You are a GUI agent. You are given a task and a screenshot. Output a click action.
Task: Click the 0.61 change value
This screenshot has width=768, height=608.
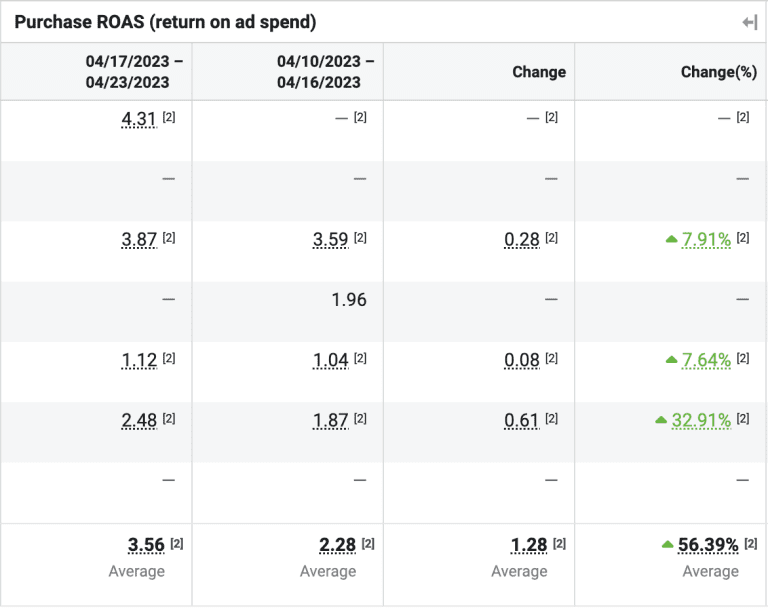pyautogui.click(x=522, y=420)
